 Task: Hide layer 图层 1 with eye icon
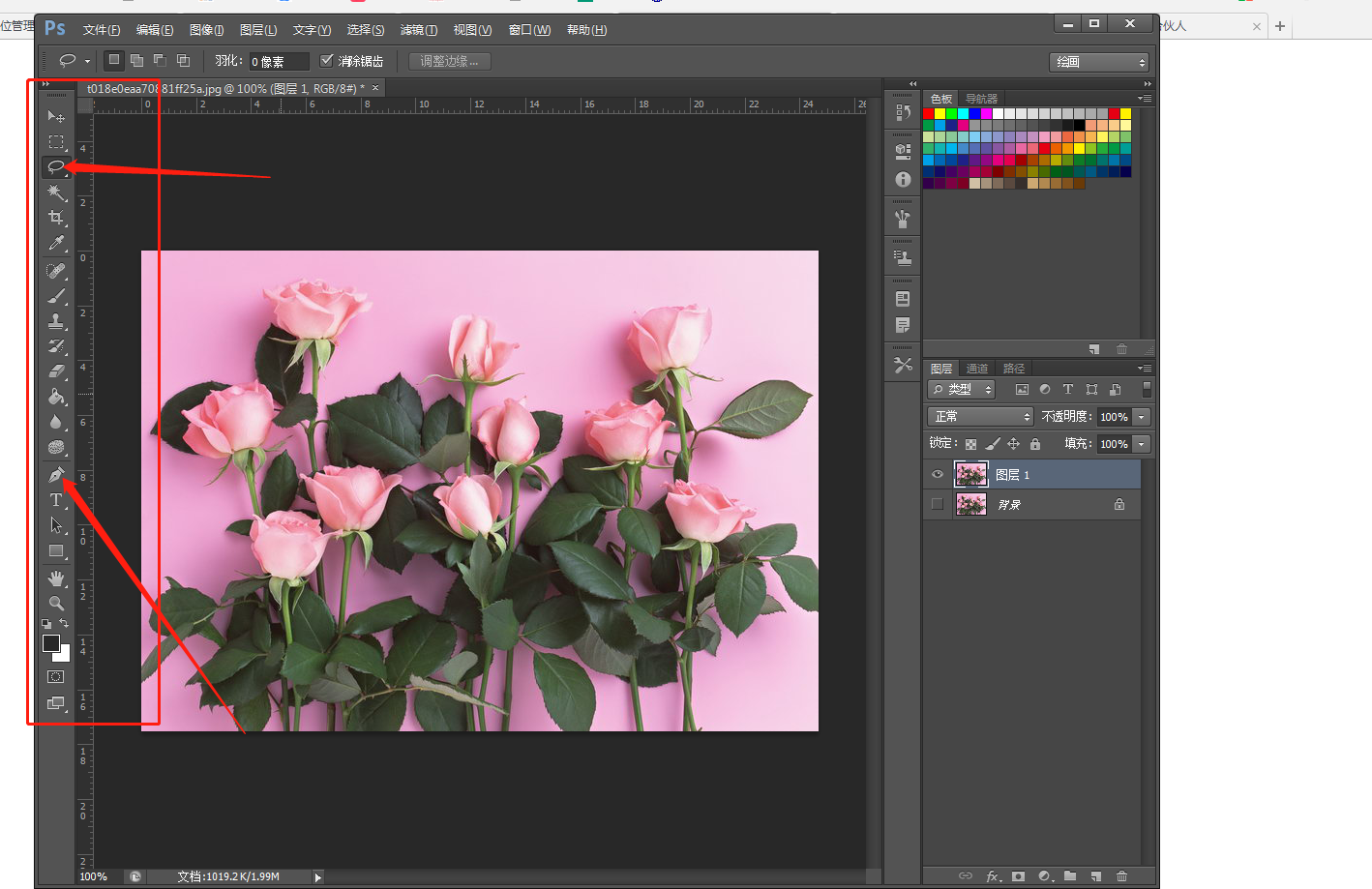(x=937, y=474)
